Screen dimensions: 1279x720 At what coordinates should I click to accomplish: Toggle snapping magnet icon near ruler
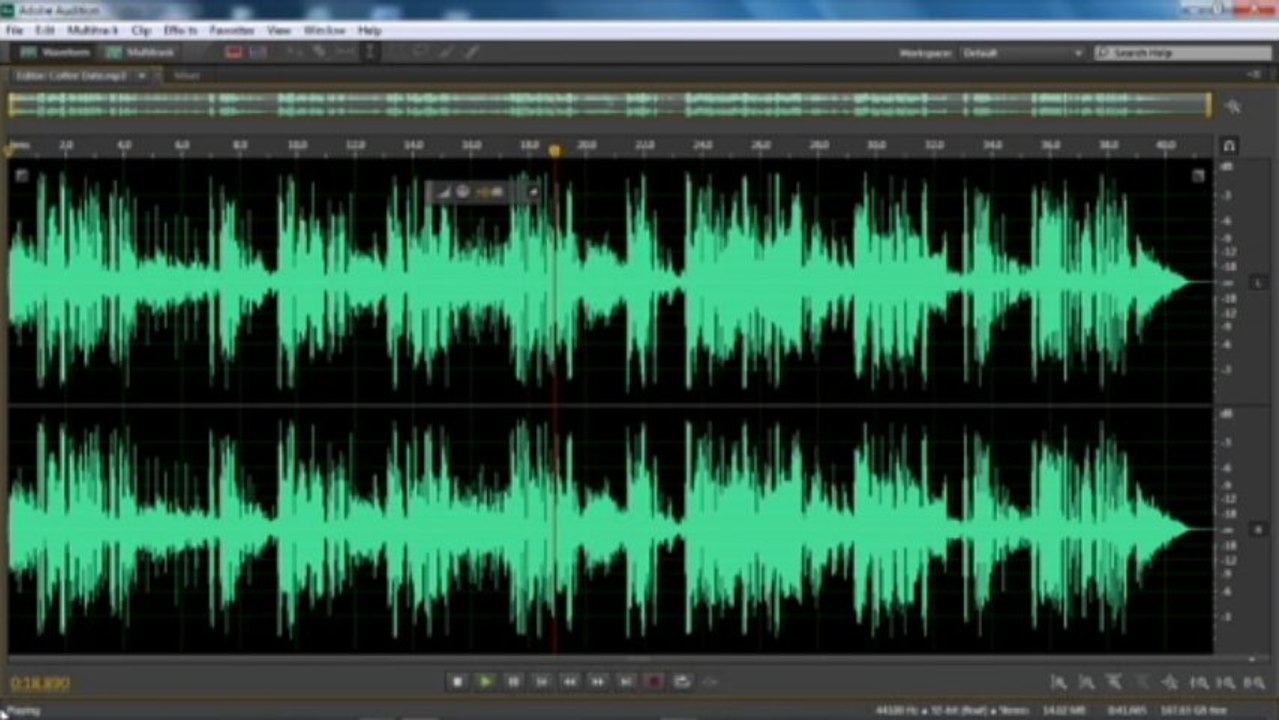point(1229,146)
